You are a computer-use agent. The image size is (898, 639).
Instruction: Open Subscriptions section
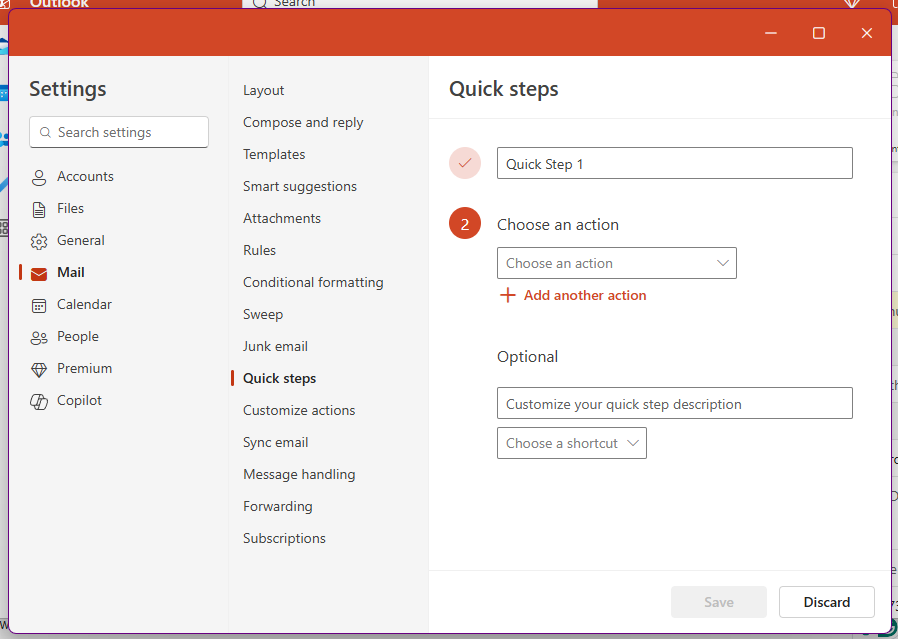[x=284, y=539]
